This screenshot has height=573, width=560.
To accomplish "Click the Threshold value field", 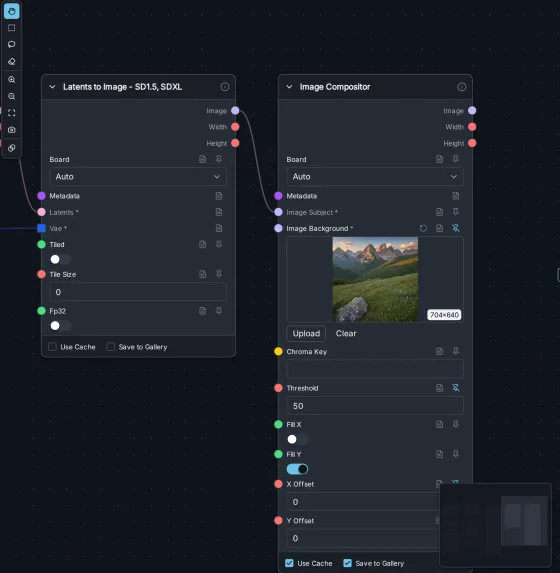I will tap(375, 406).
